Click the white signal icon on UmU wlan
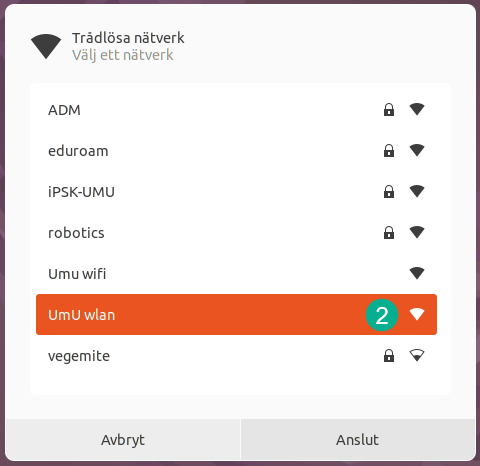480x466 pixels. (x=417, y=314)
